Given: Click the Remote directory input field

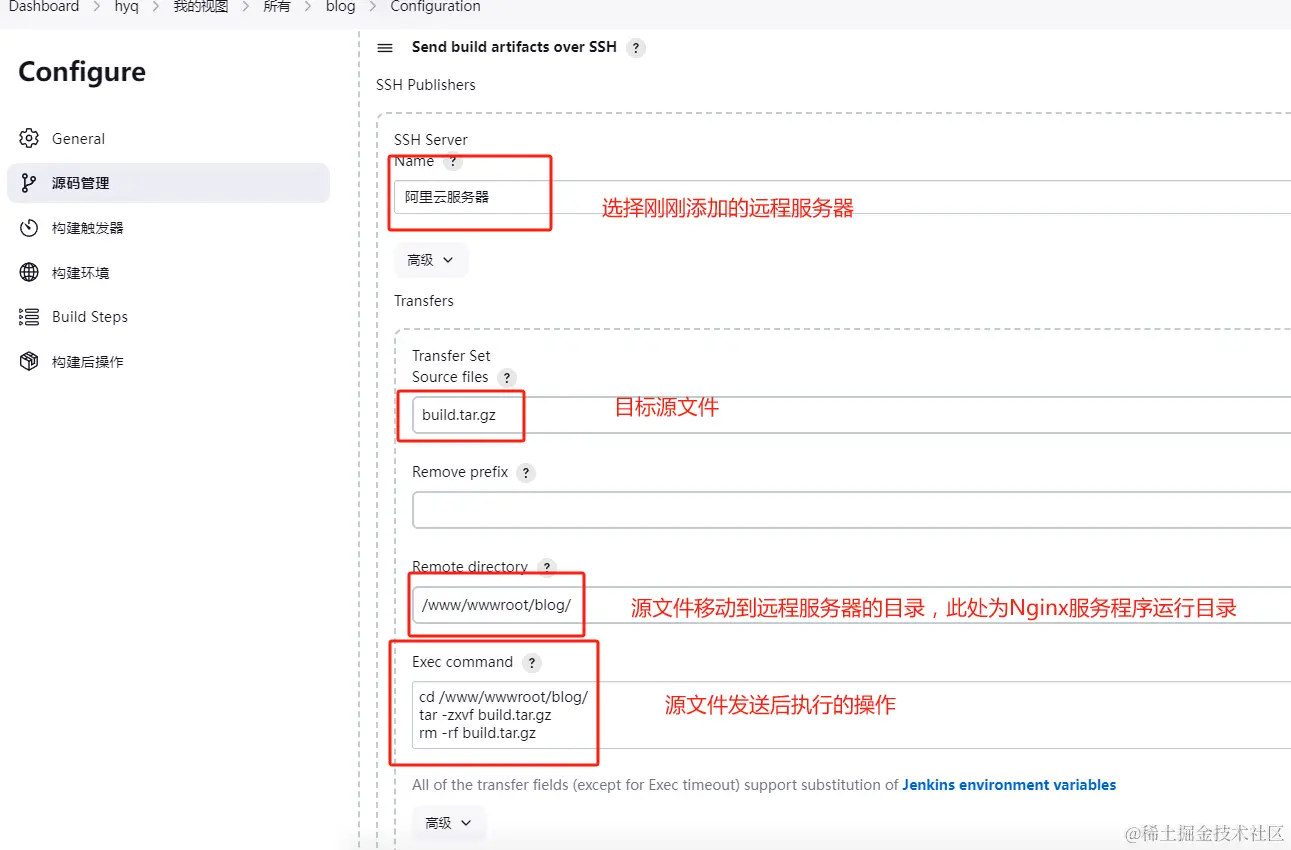Looking at the screenshot, I should click(x=851, y=605).
